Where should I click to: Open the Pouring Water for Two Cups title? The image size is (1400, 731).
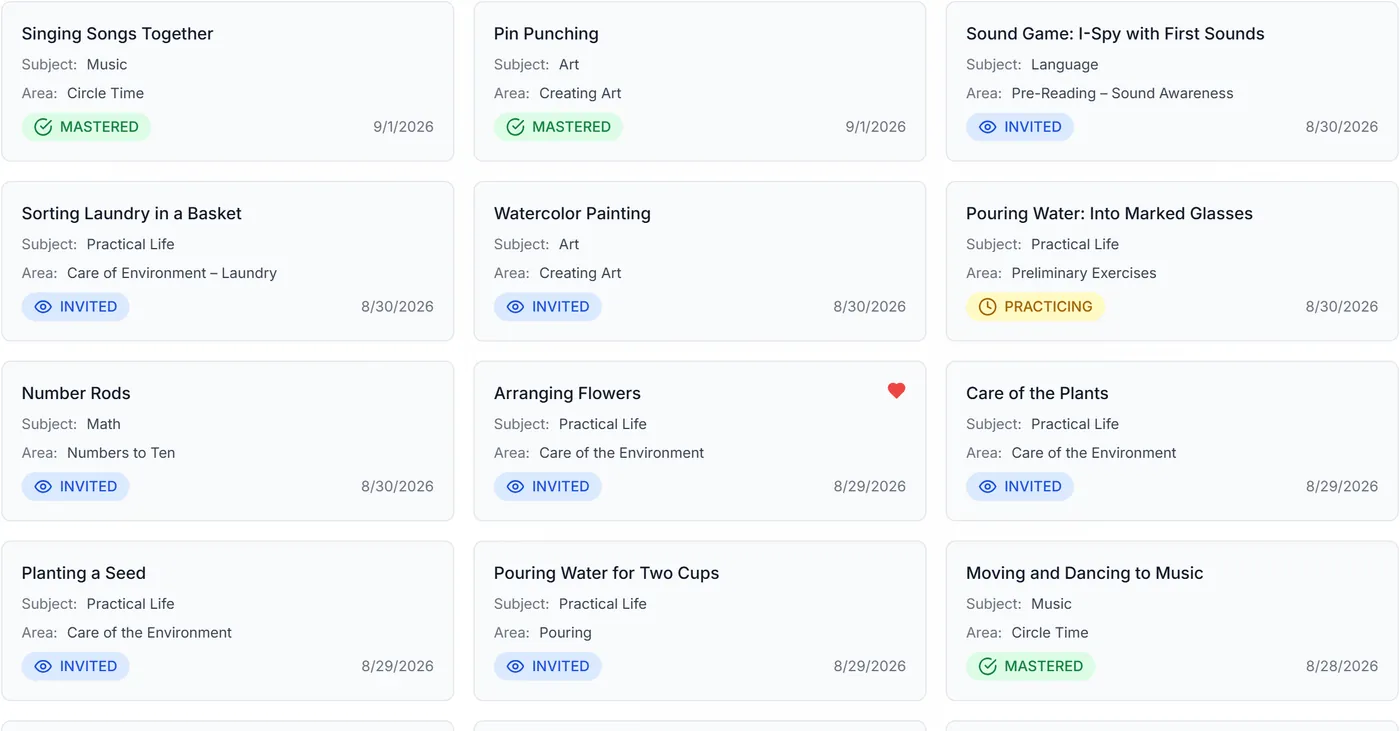[x=607, y=574]
